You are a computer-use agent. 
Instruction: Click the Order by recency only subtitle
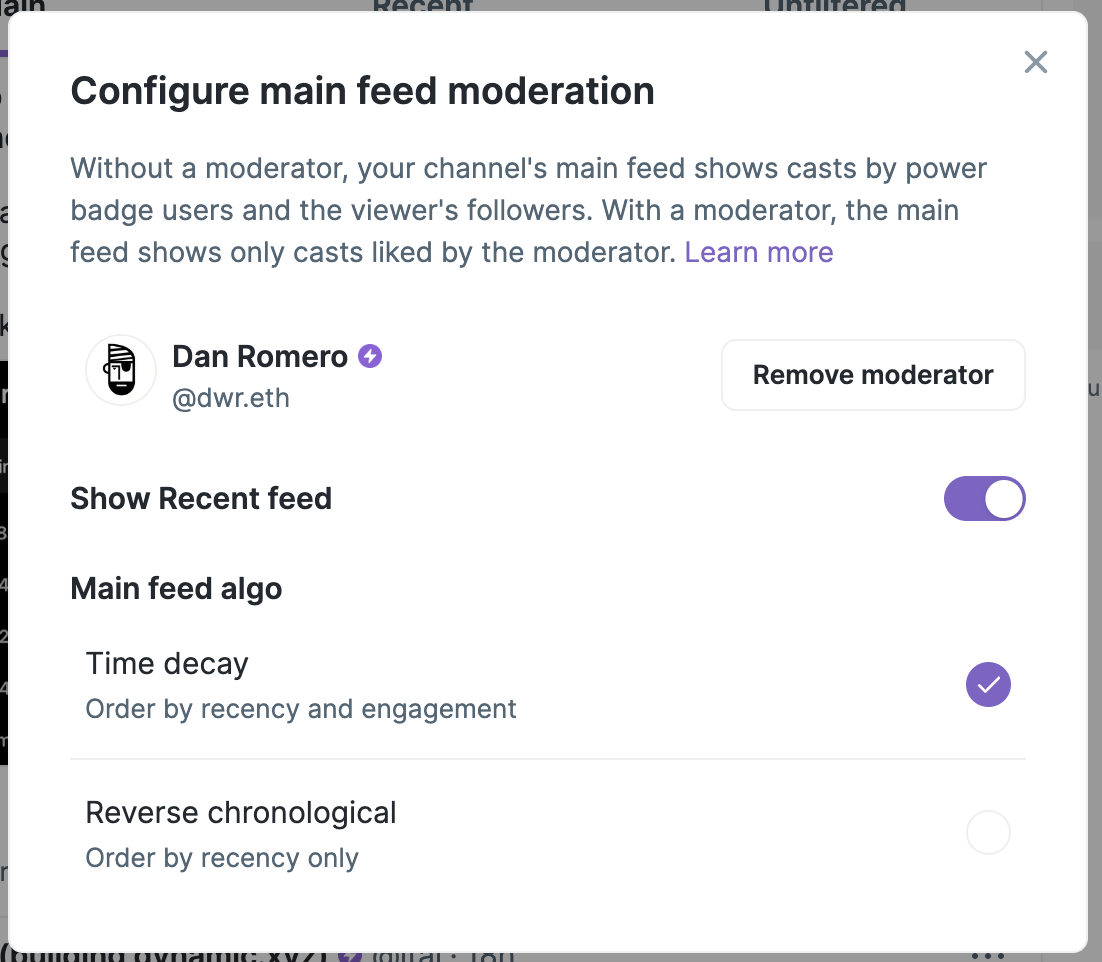[222, 858]
